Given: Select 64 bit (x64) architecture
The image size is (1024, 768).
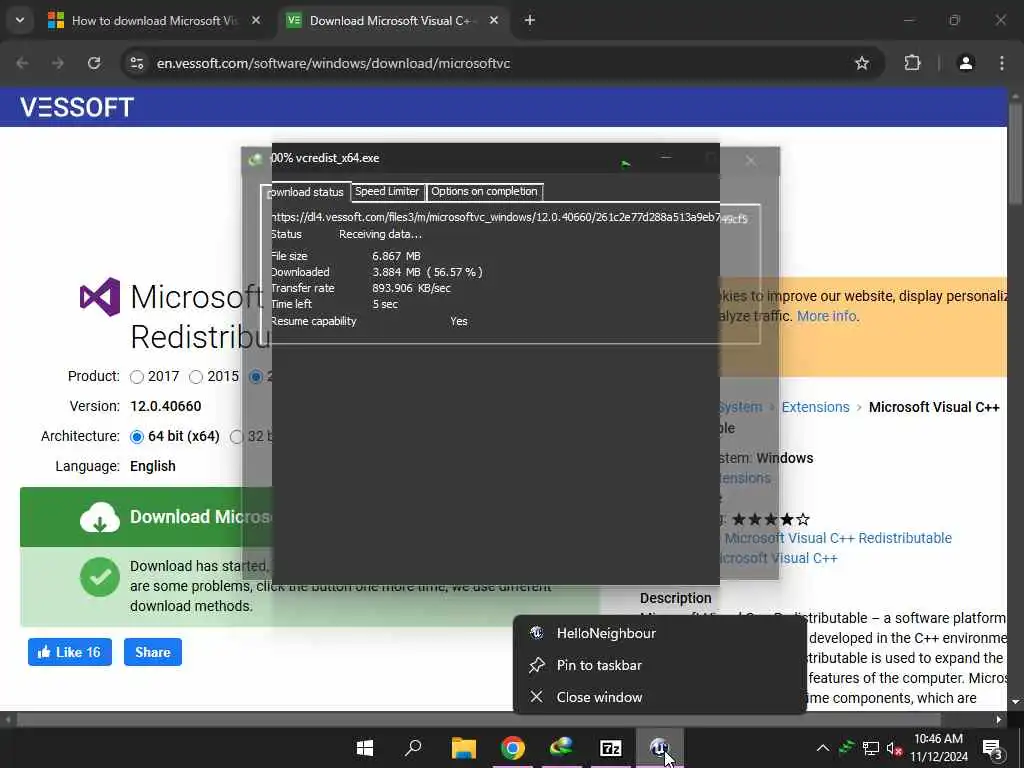Looking at the screenshot, I should [136, 437].
